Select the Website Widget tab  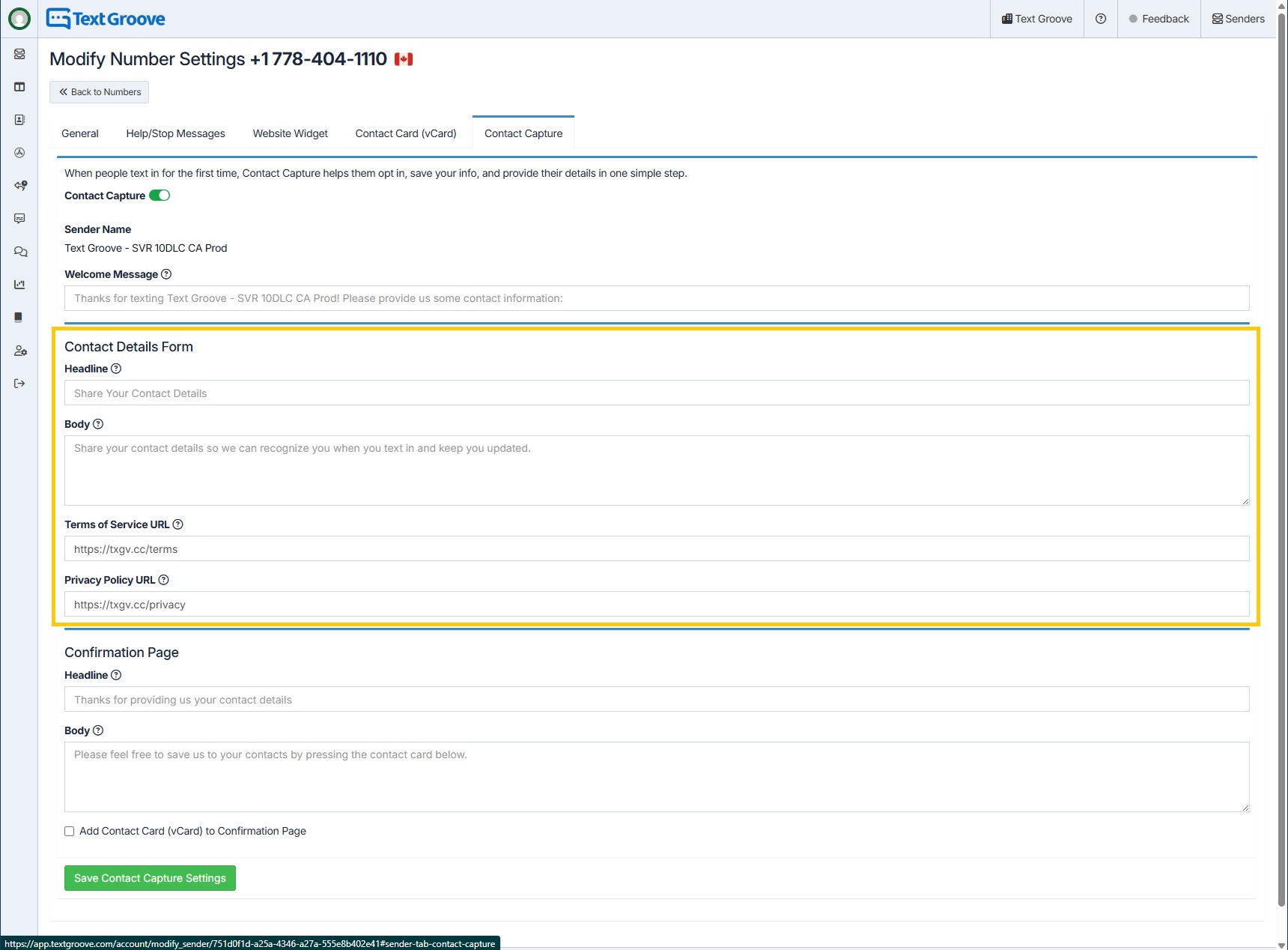(290, 133)
